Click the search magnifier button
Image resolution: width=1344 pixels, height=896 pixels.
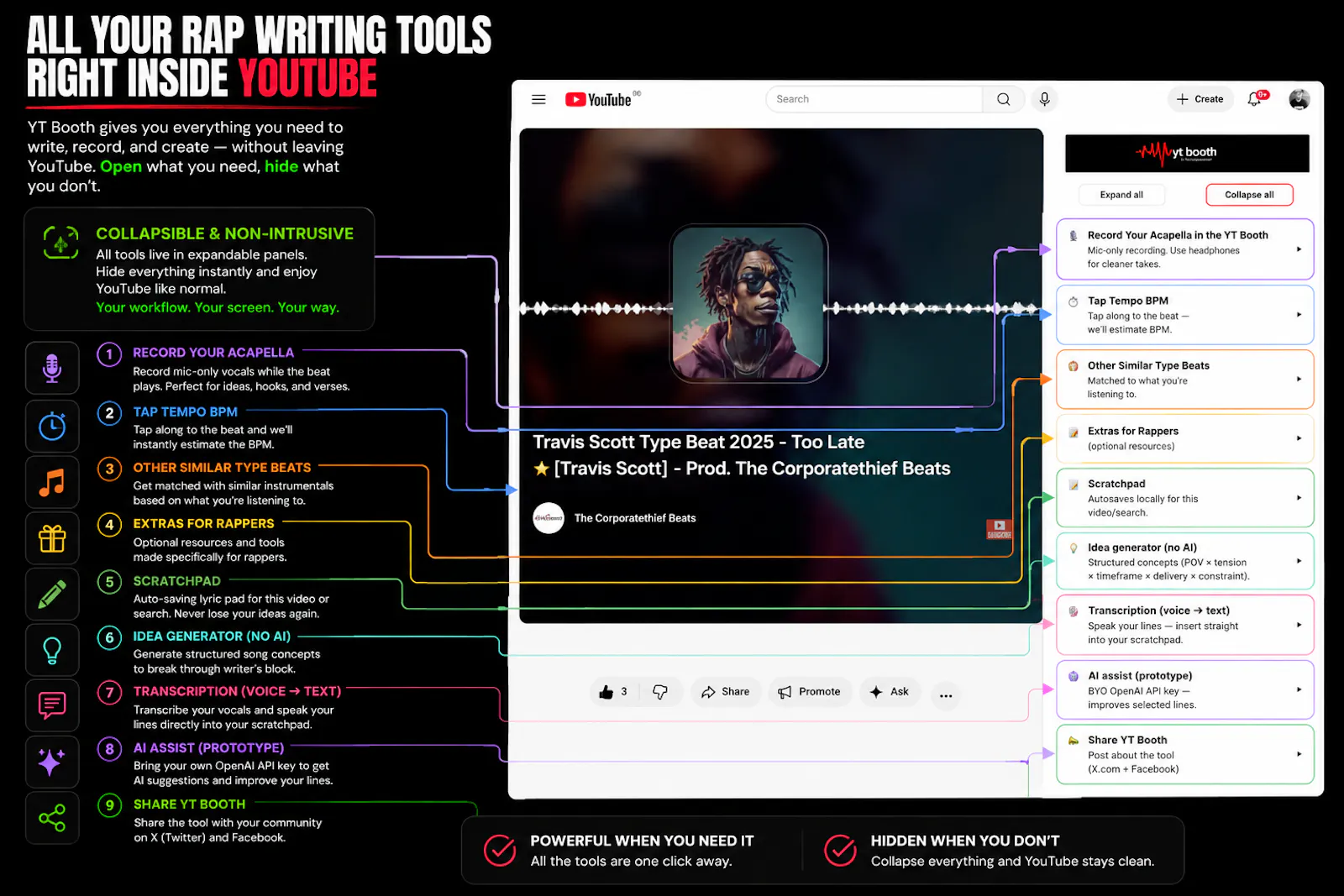1003,99
